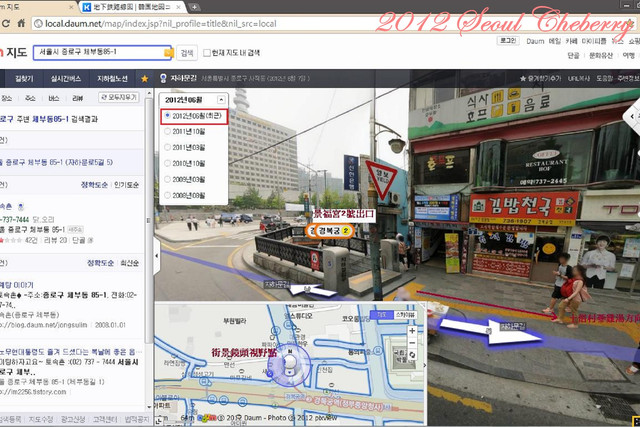The width and height of the screenshot is (640, 427).
Task: Open the 길찾기 directions tab
Action: coord(24,78)
